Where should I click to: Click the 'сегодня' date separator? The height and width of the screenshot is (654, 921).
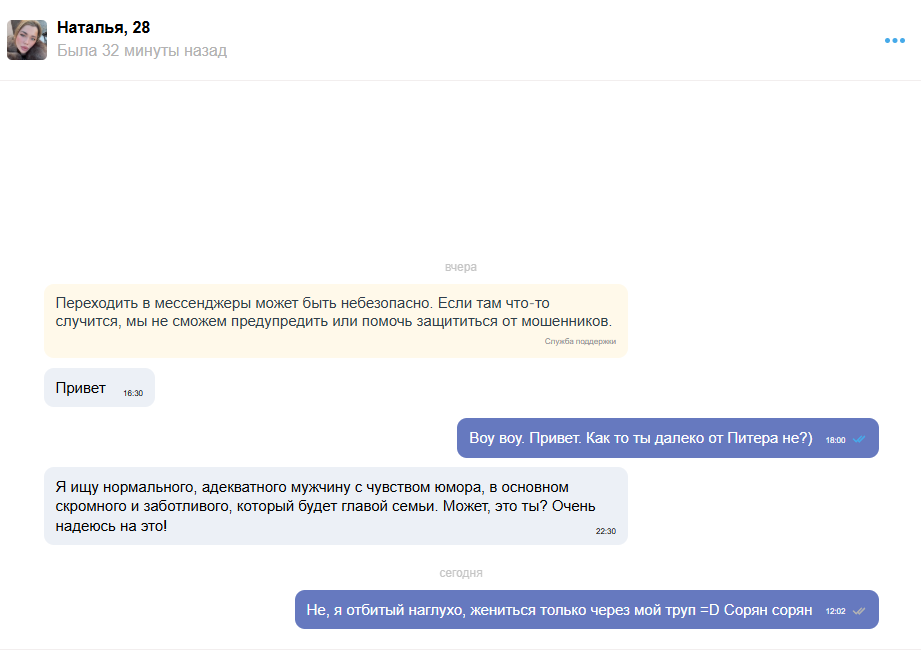461,573
